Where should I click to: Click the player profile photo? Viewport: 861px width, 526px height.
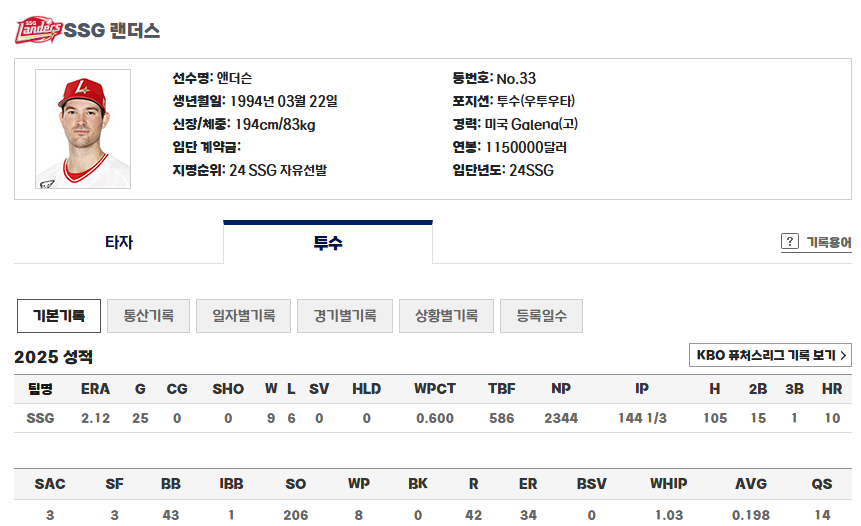click(x=83, y=129)
